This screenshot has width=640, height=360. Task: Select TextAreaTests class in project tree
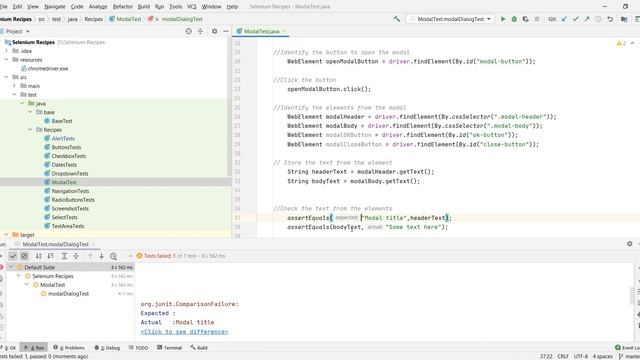click(67, 226)
